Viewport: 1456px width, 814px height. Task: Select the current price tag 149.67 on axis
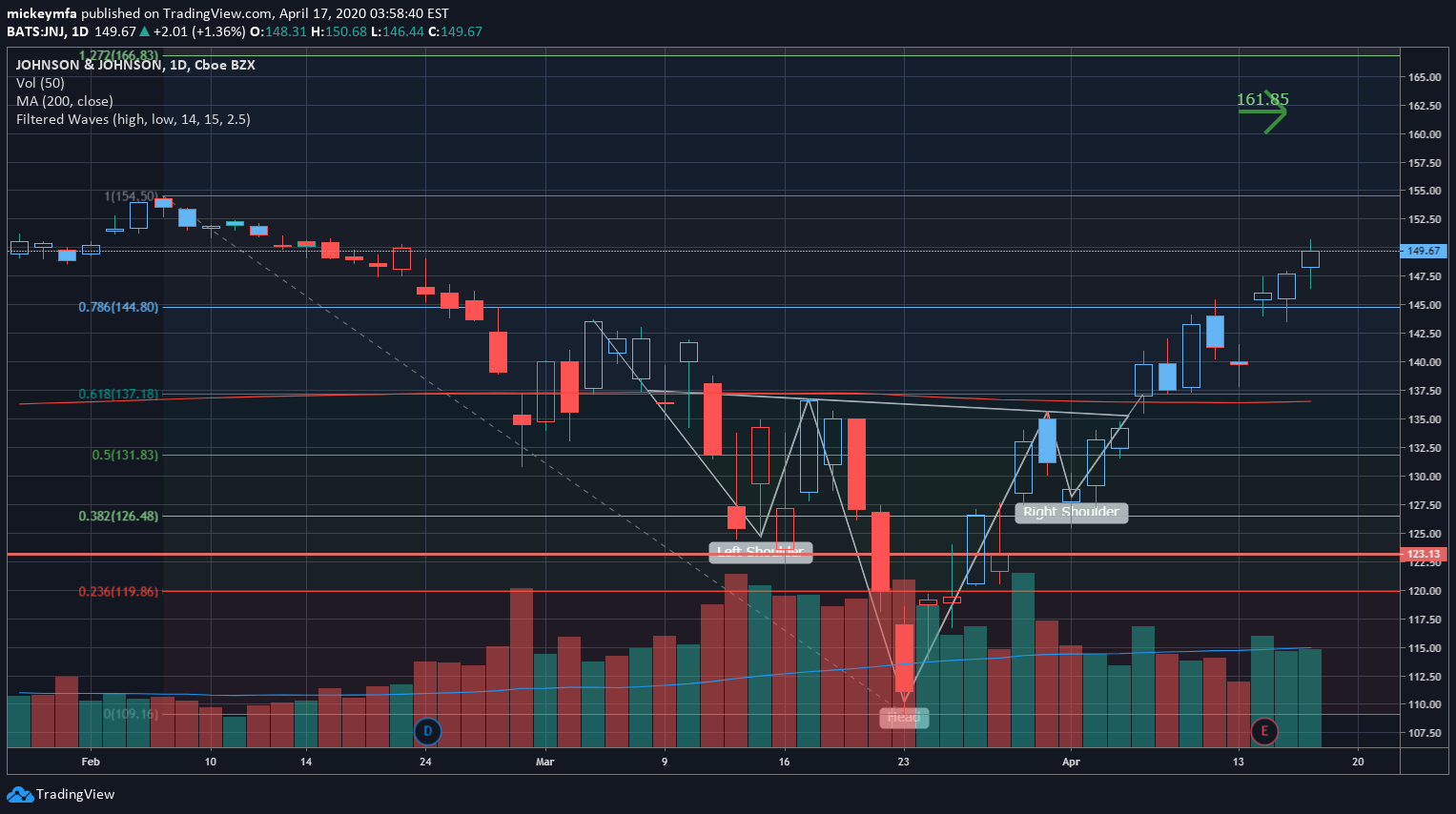1424,251
